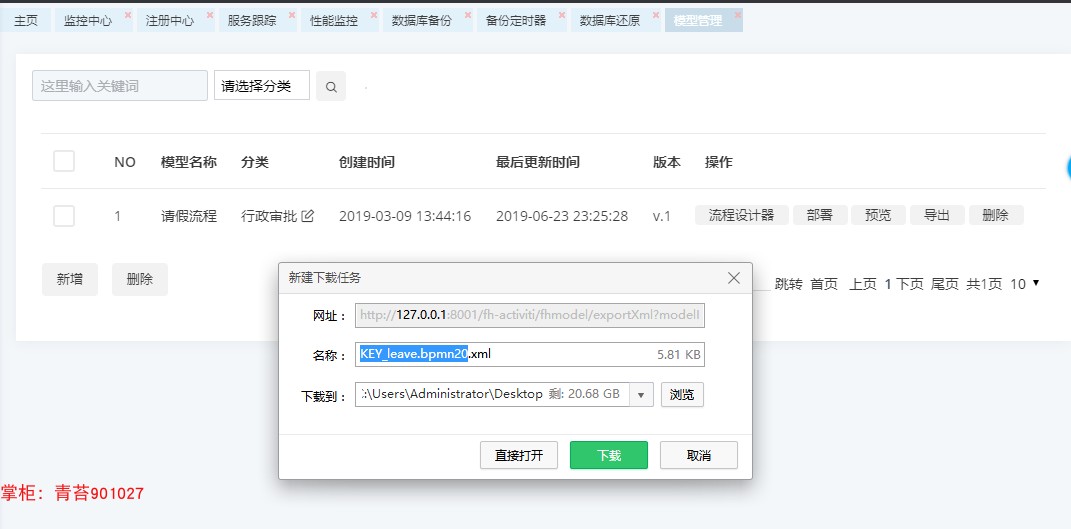Switch to the 服务跟踪 tab
The height and width of the screenshot is (529, 1071).
pos(251,21)
